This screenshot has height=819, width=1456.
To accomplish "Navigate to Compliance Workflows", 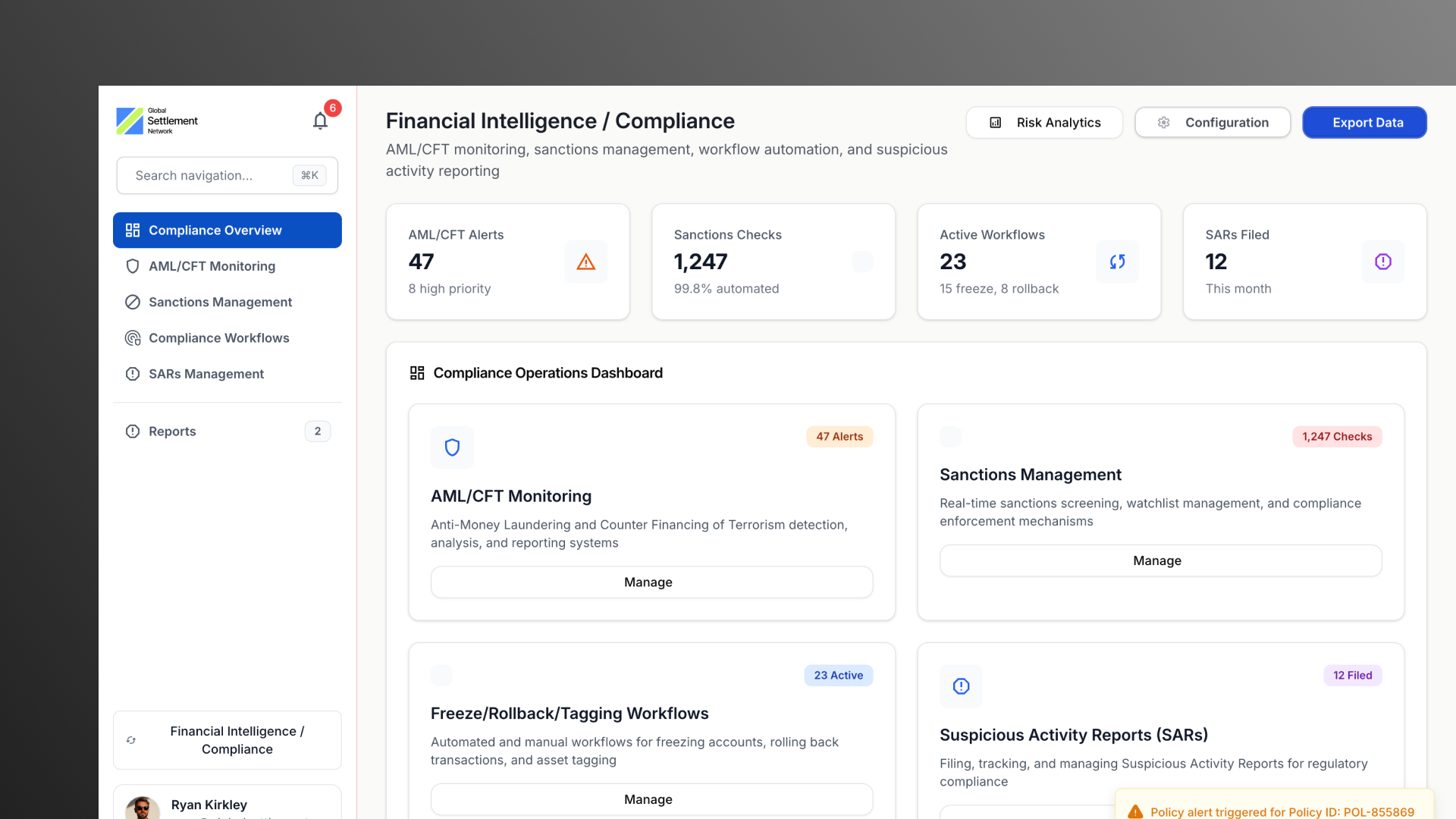I will tap(218, 338).
